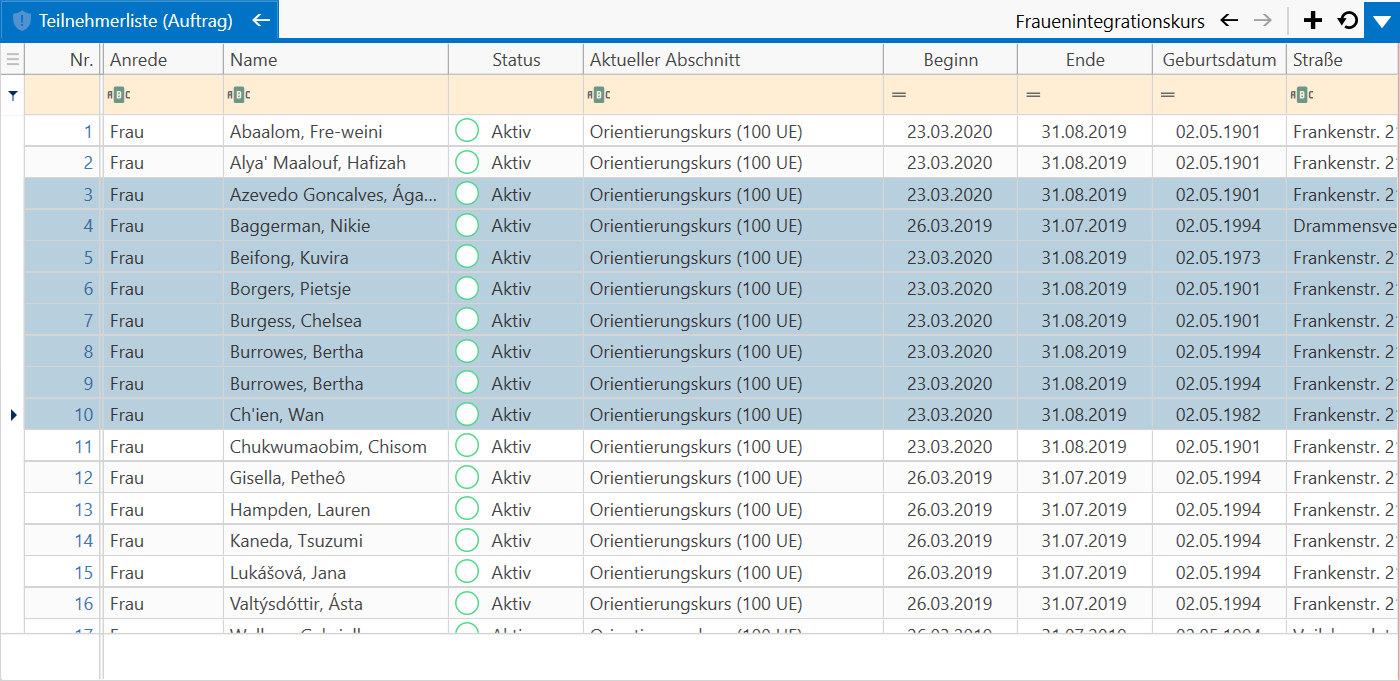Screen dimensions: 1400x681
Task: Open participant number 1 link
Action: (88, 131)
